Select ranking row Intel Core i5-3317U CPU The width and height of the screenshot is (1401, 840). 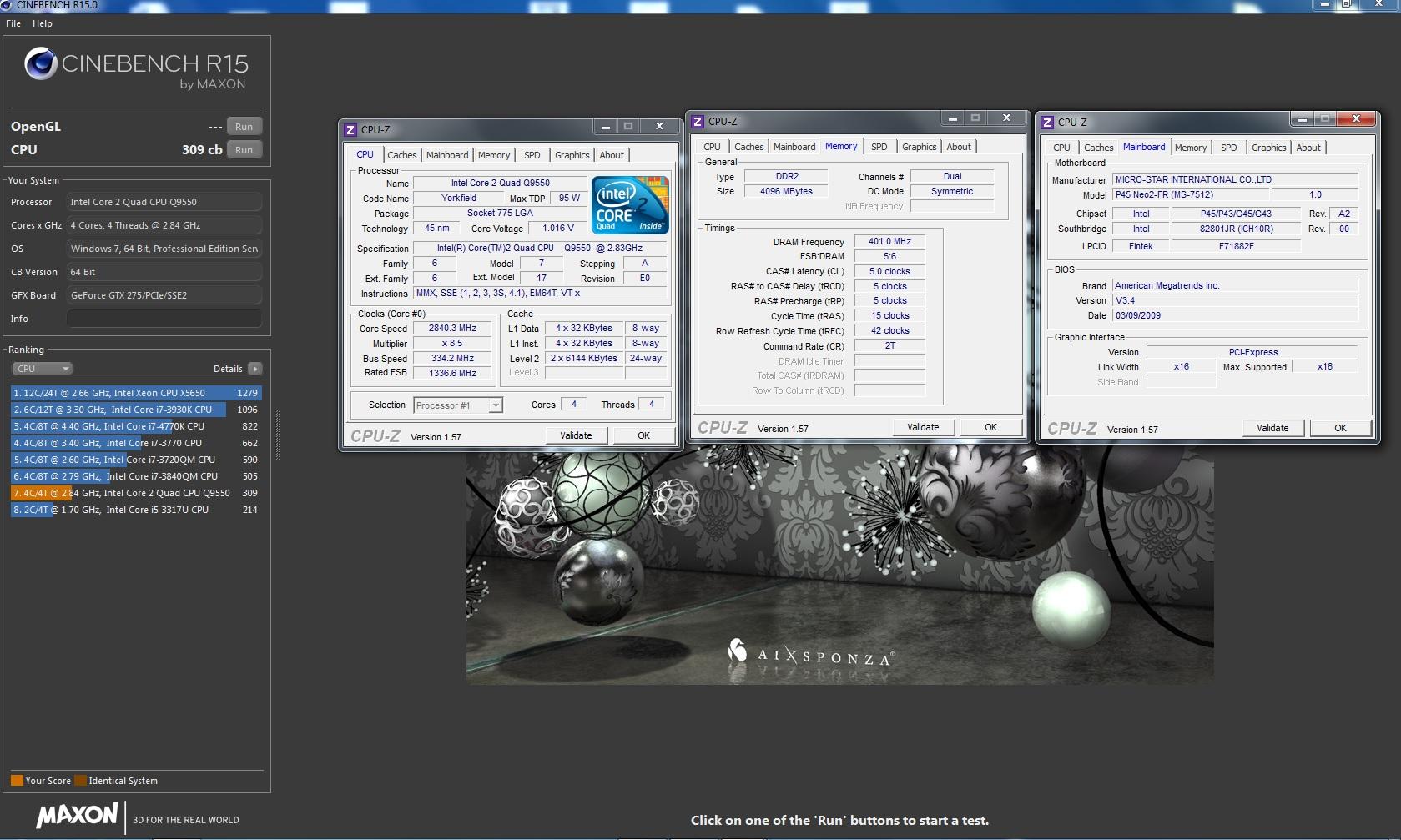(136, 510)
